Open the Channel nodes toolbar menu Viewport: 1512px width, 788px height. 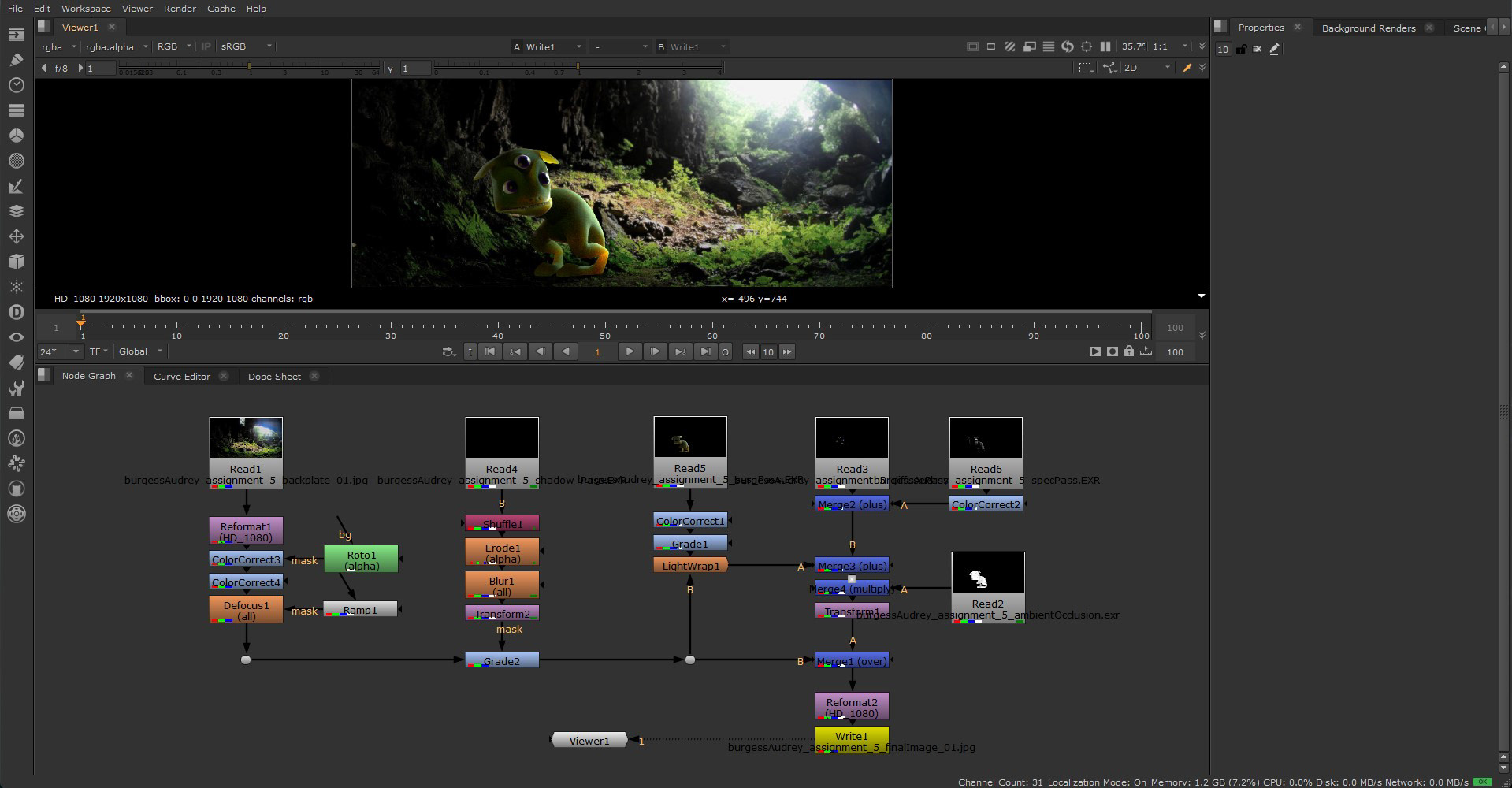point(17,110)
